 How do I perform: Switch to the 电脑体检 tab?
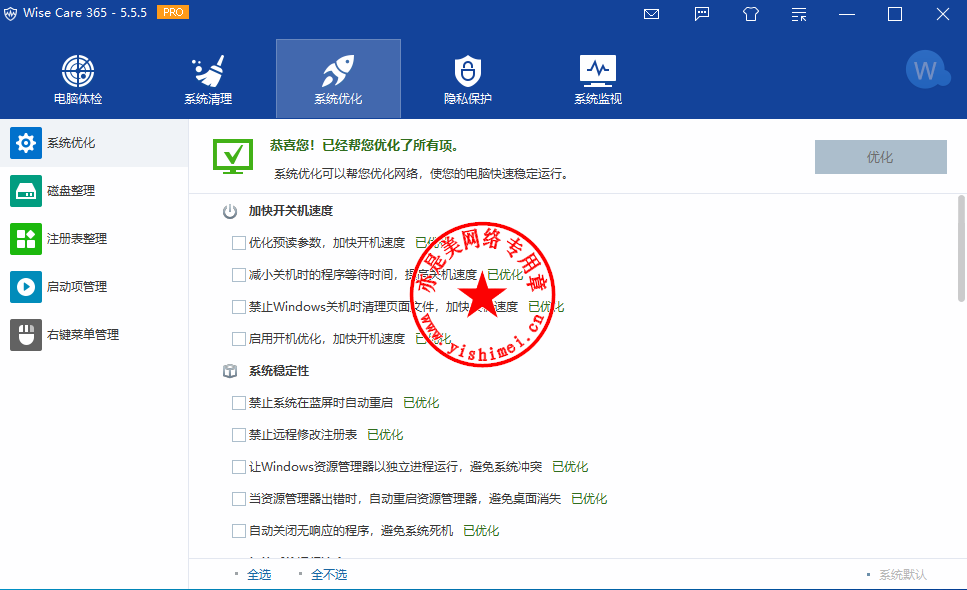pyautogui.click(x=78, y=79)
